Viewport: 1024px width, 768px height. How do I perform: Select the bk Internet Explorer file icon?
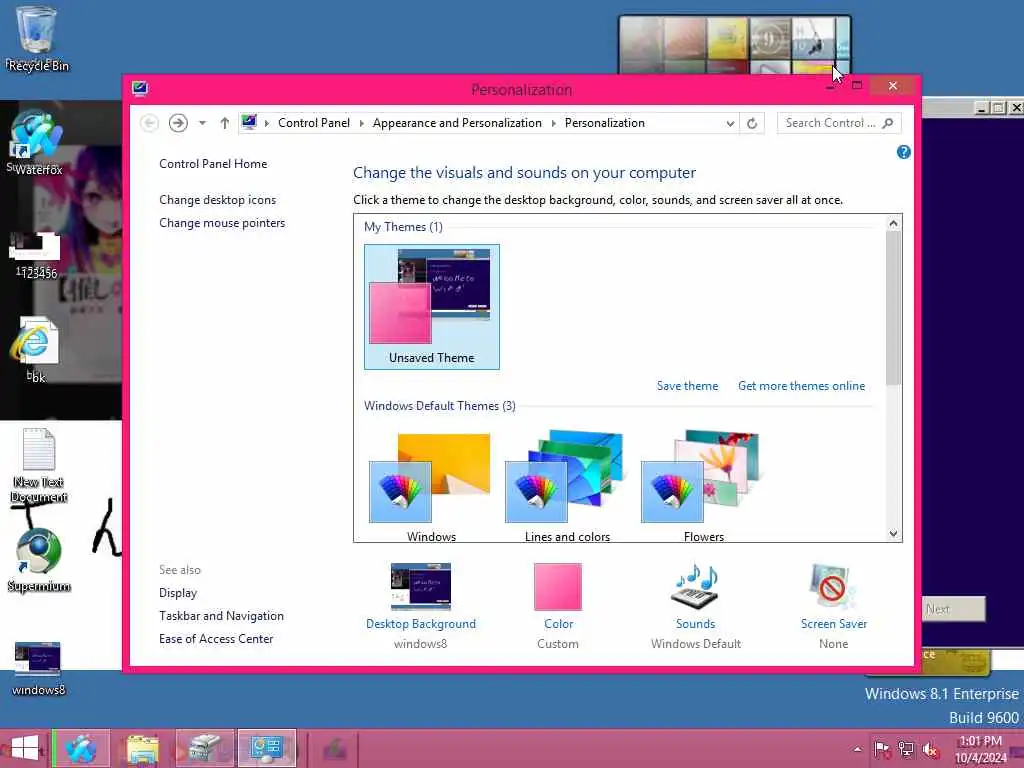[35, 349]
